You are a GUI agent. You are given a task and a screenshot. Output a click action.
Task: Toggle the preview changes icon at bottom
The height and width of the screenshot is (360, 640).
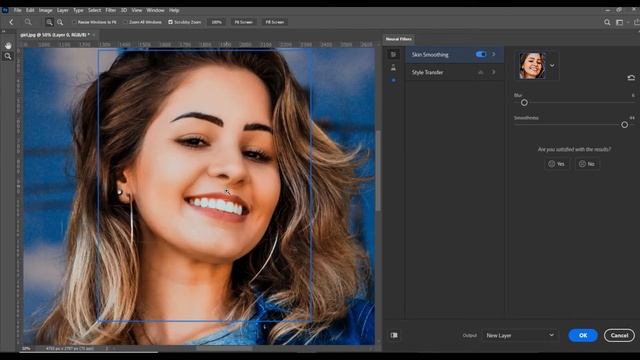click(x=394, y=335)
